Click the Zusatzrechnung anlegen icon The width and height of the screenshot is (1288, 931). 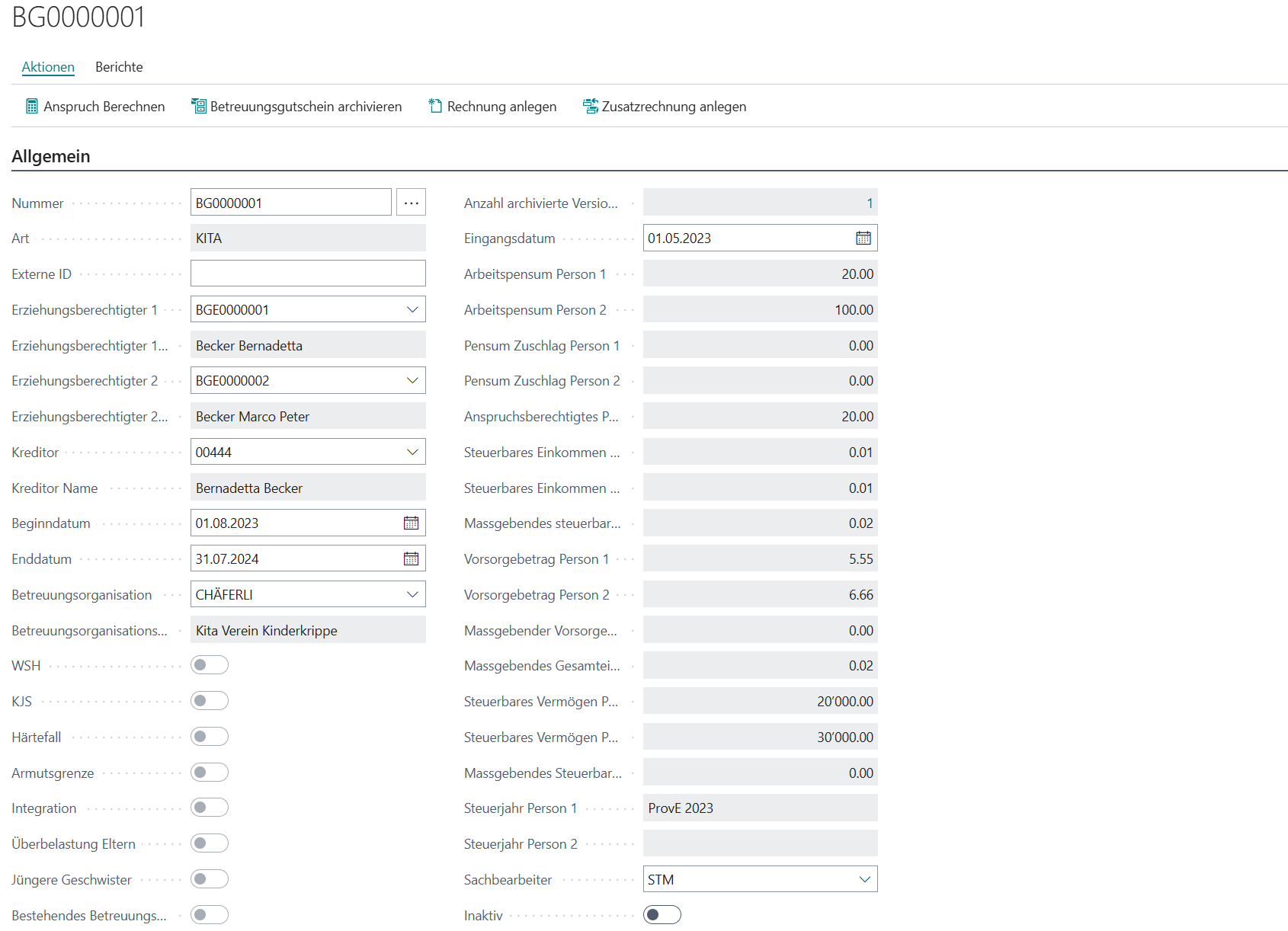(591, 107)
